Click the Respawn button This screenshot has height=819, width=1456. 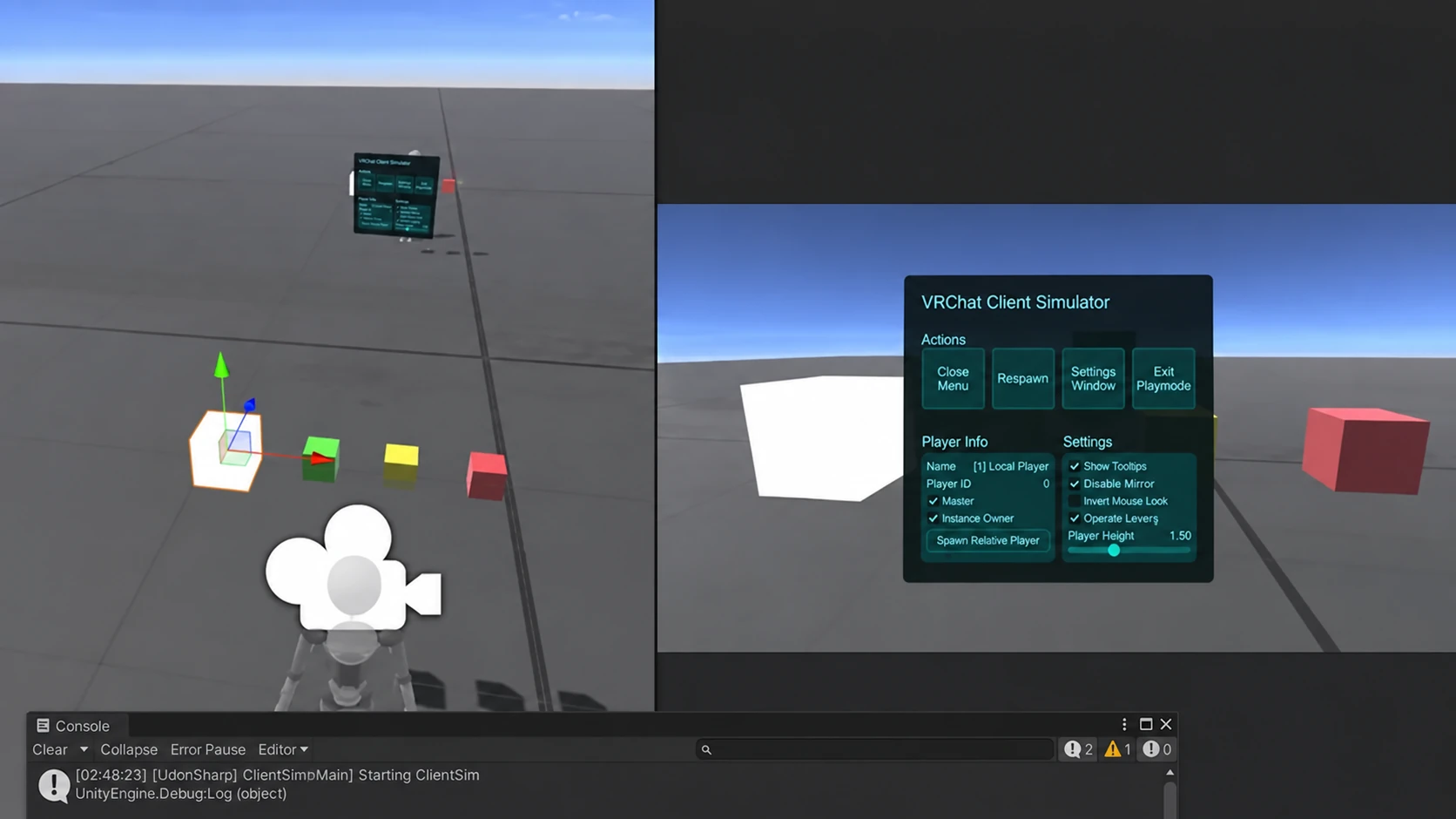pos(1022,379)
